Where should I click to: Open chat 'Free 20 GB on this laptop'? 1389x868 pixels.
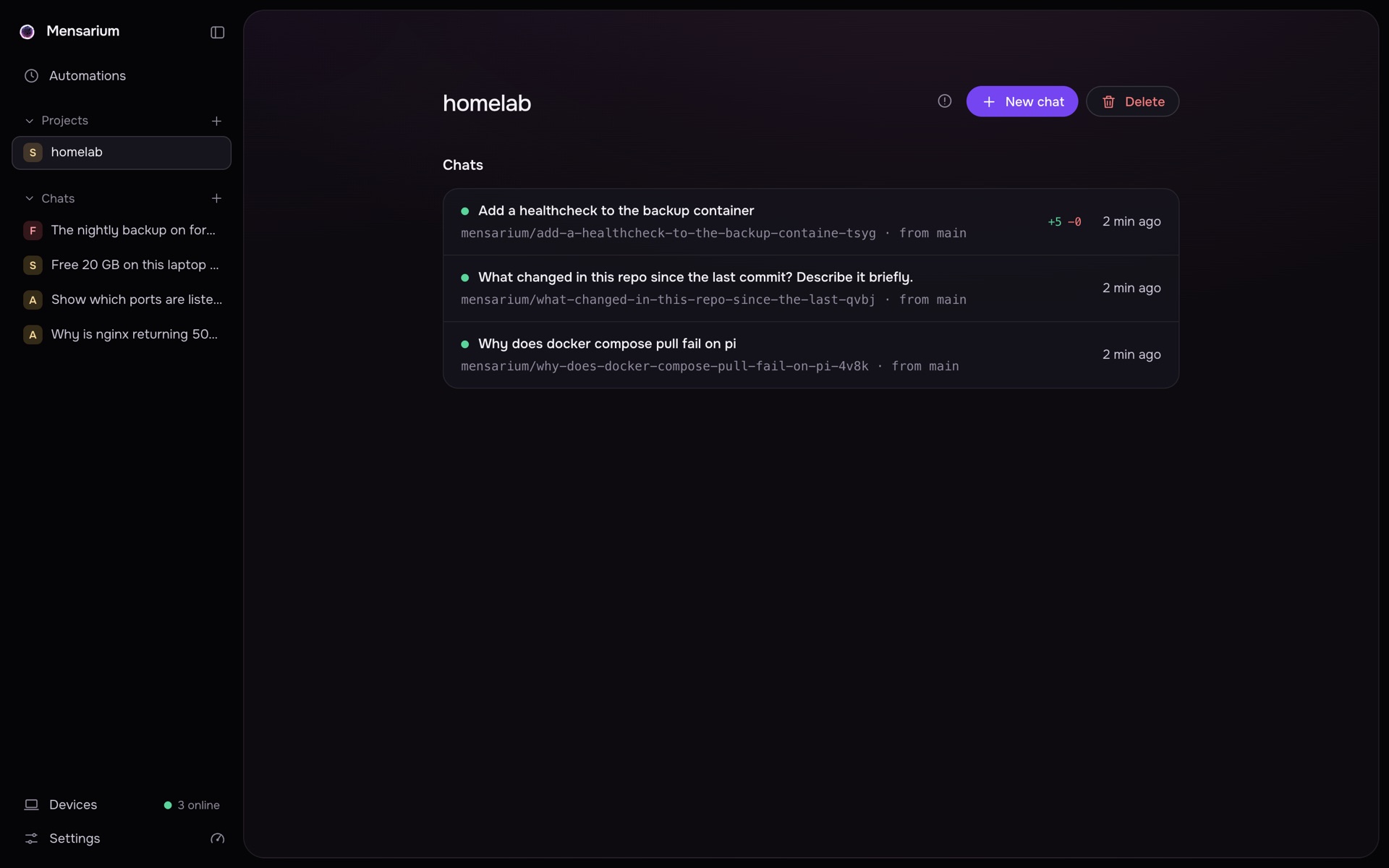pyautogui.click(x=122, y=265)
